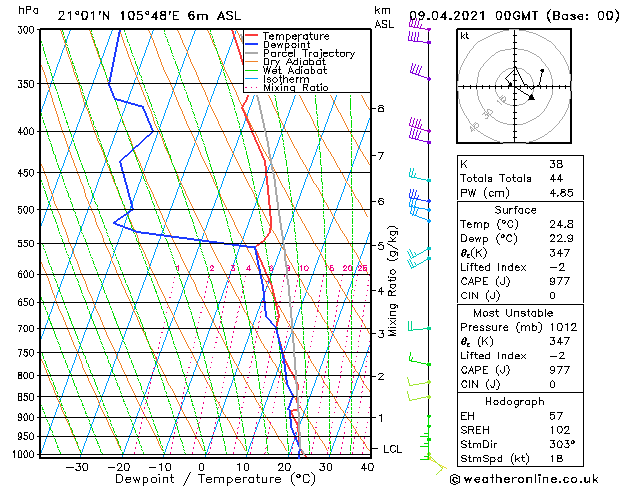Click the 21°01'N 105°48'E location title

coord(149,16)
